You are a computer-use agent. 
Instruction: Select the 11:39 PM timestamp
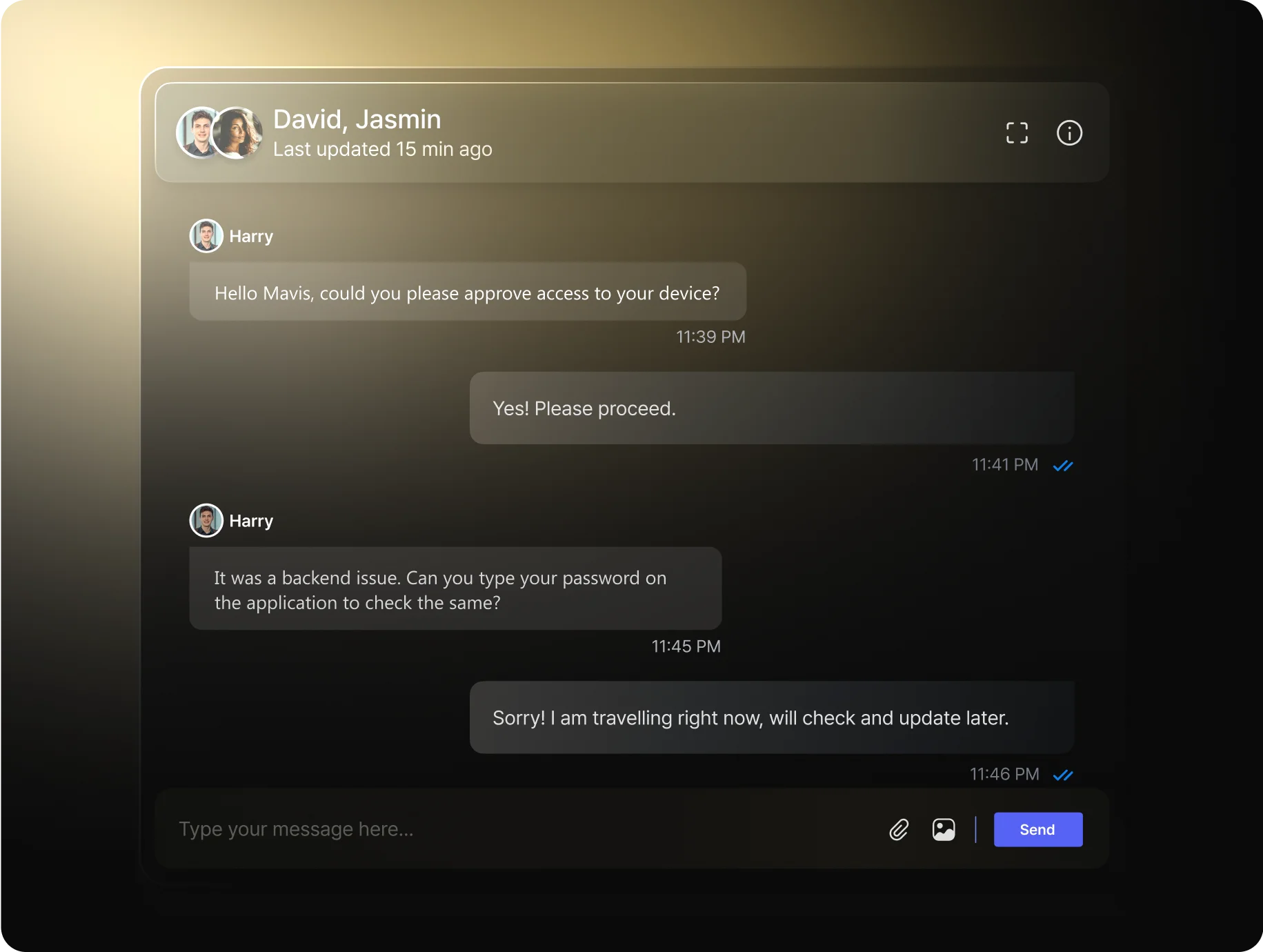(x=710, y=337)
